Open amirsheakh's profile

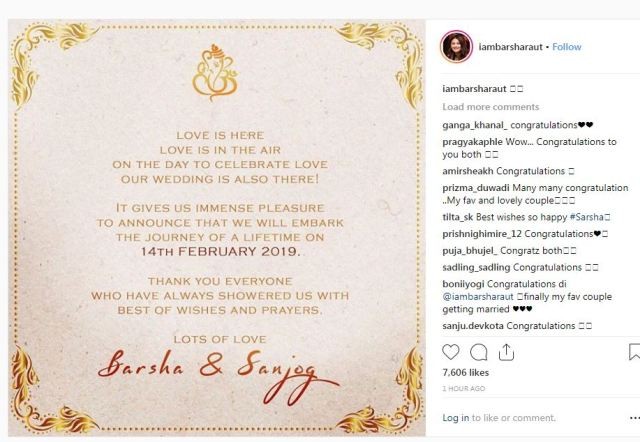(467, 171)
